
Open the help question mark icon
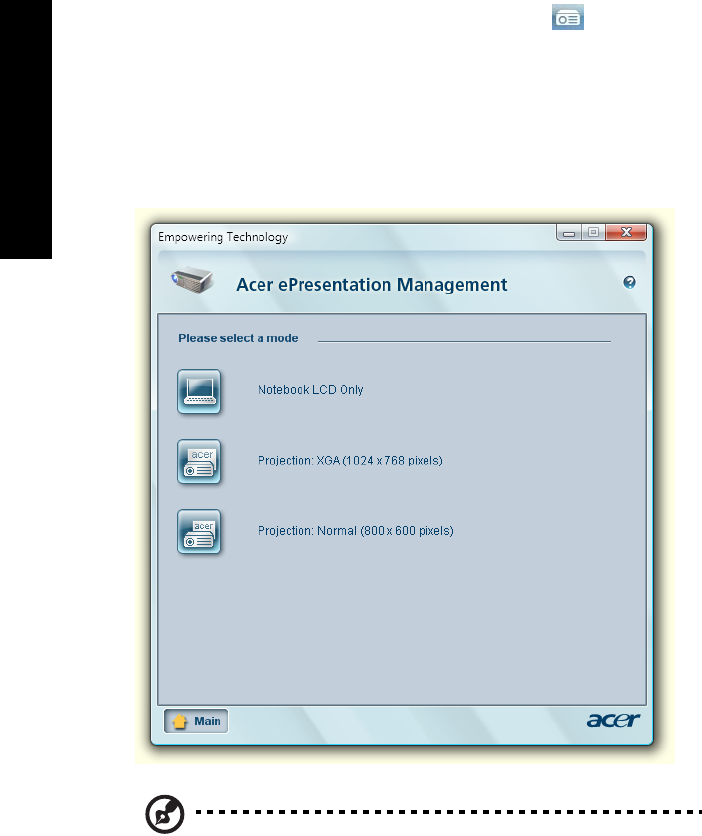(630, 282)
